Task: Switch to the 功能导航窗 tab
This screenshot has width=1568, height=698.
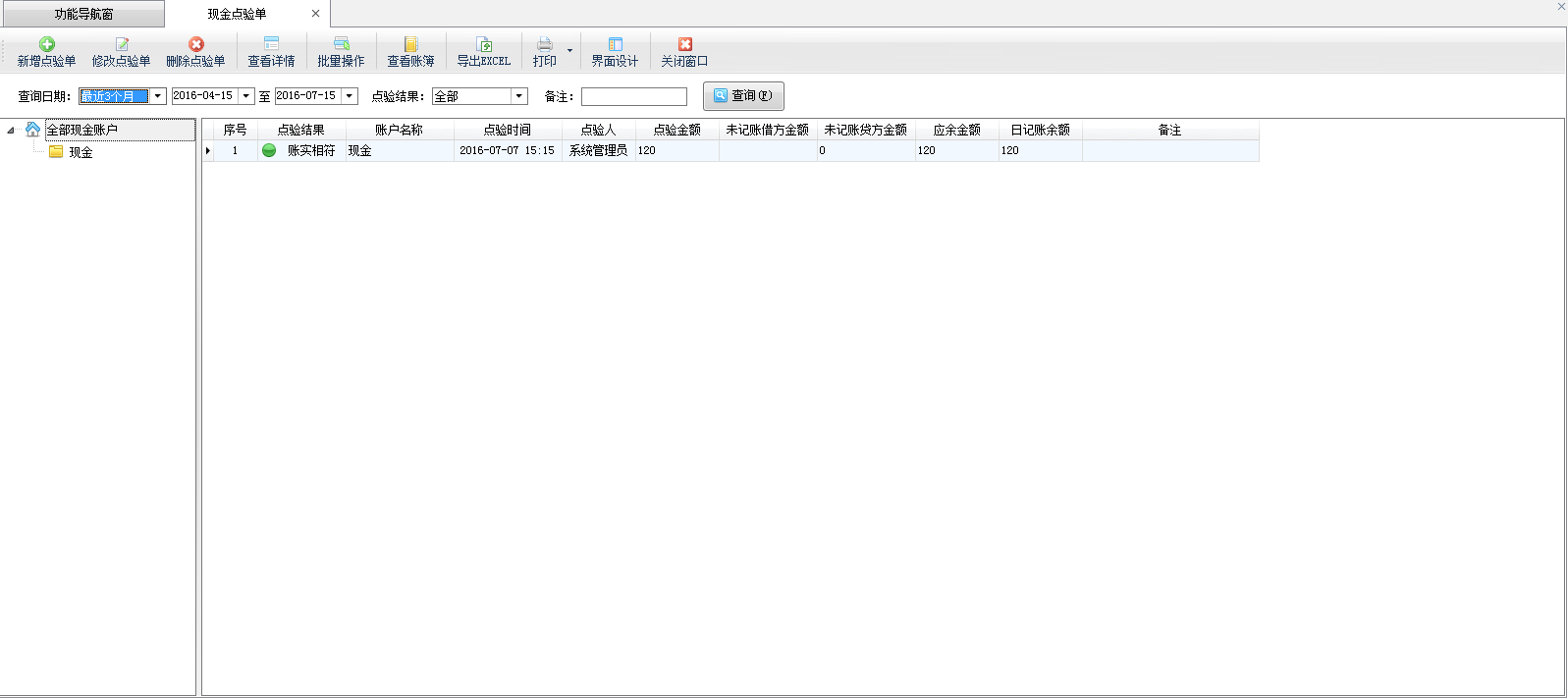Action: 83,14
